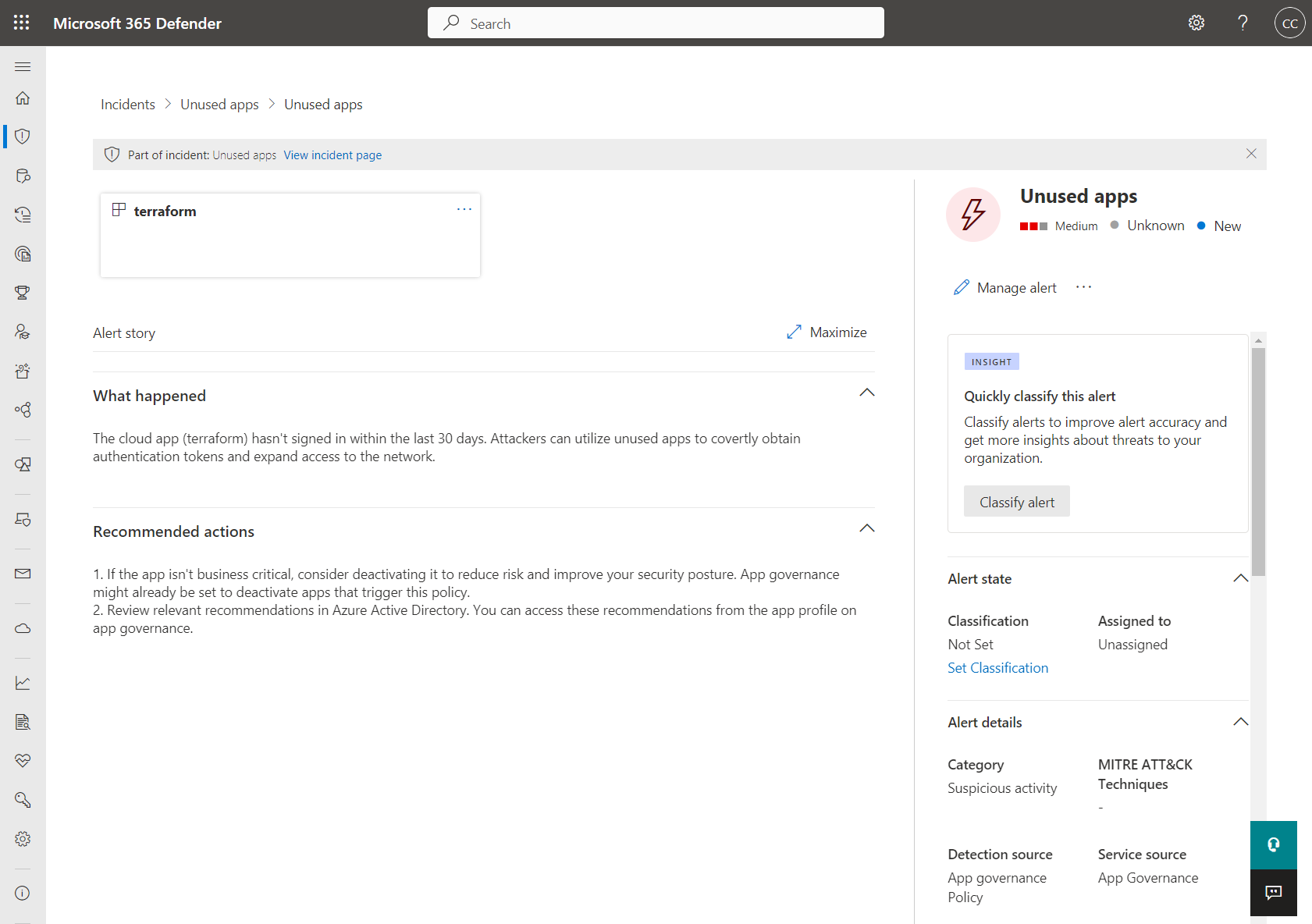
Task: Open Reports chart icon in sidebar
Action: (x=23, y=683)
